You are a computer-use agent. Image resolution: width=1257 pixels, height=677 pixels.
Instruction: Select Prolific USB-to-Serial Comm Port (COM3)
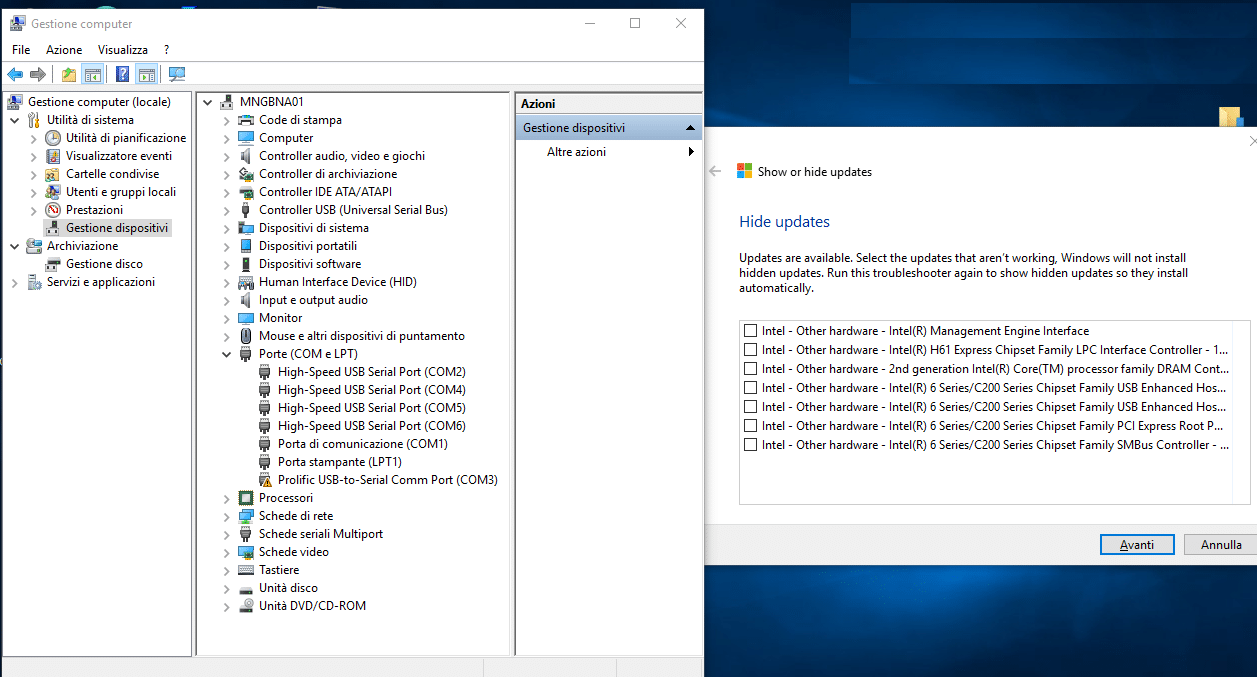click(388, 480)
